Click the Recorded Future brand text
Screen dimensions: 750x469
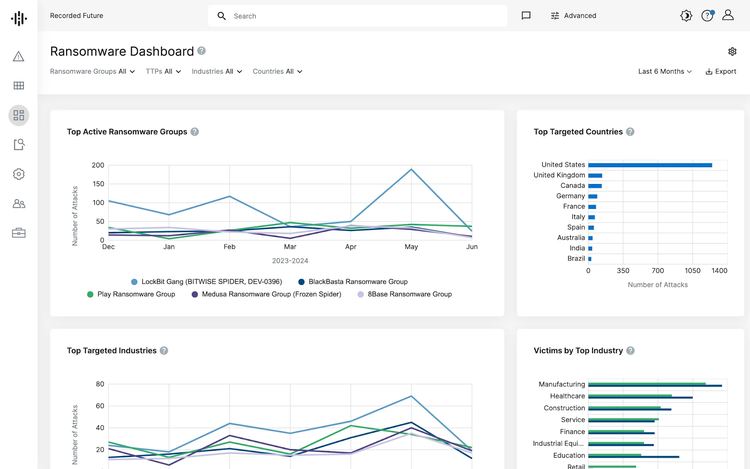tap(77, 16)
